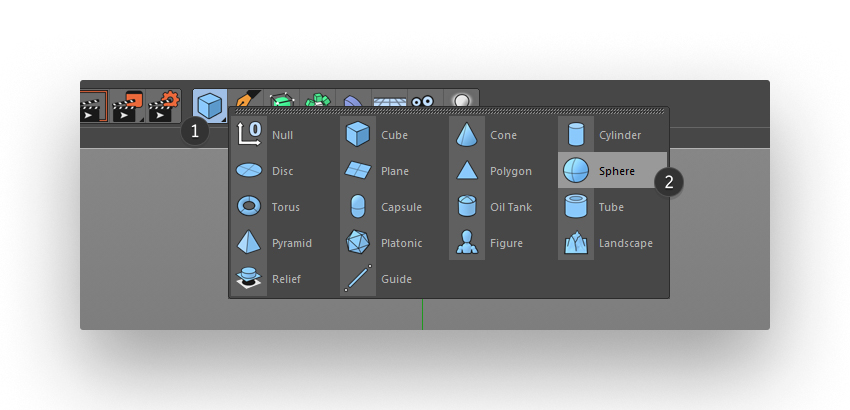Click the Cube primitive icon in palette
The height and width of the screenshot is (410, 850).
click(358, 134)
